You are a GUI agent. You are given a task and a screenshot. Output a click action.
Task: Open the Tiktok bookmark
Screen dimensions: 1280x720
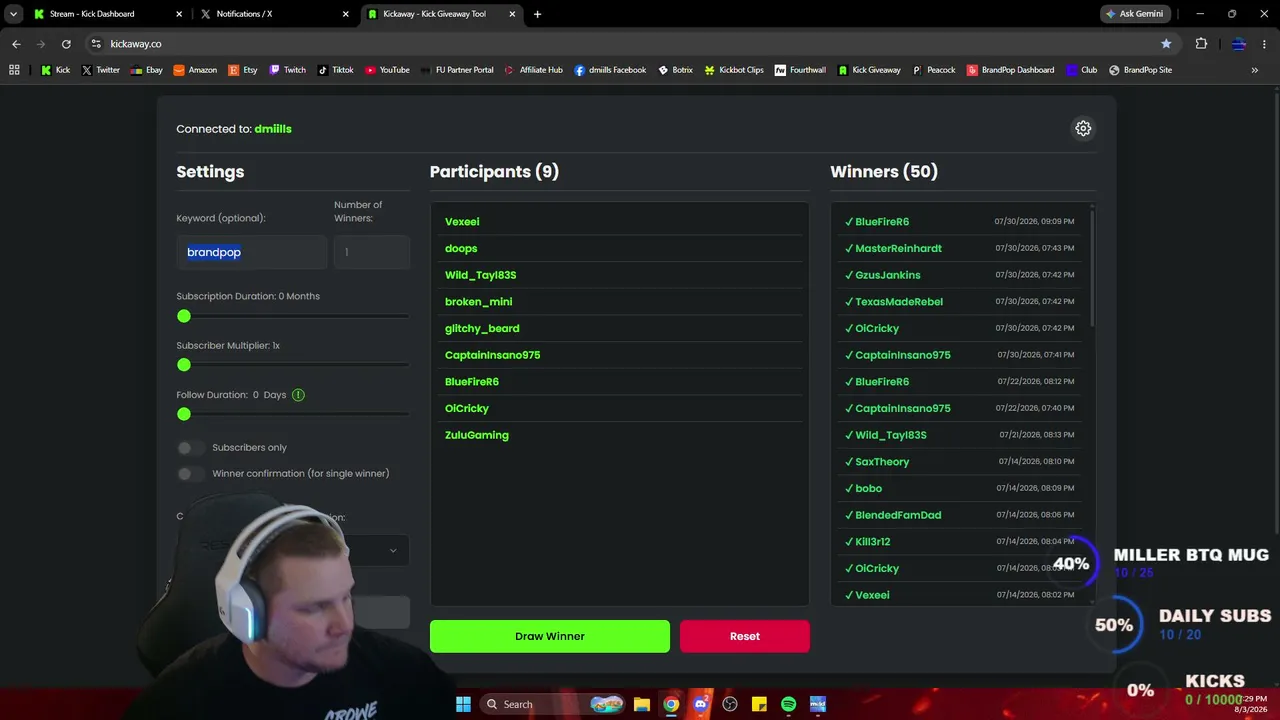click(x=335, y=70)
